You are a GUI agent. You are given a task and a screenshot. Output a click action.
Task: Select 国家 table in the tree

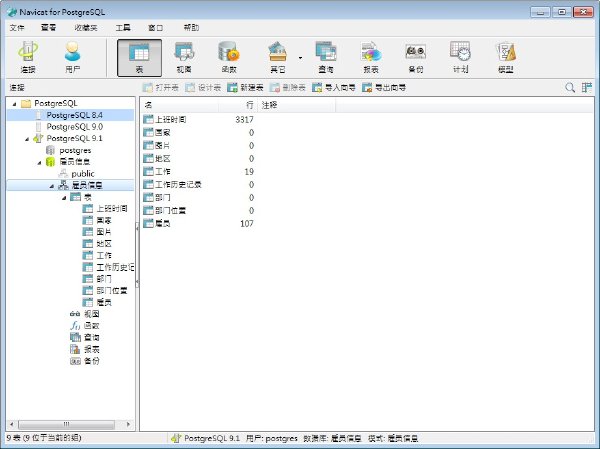104,220
